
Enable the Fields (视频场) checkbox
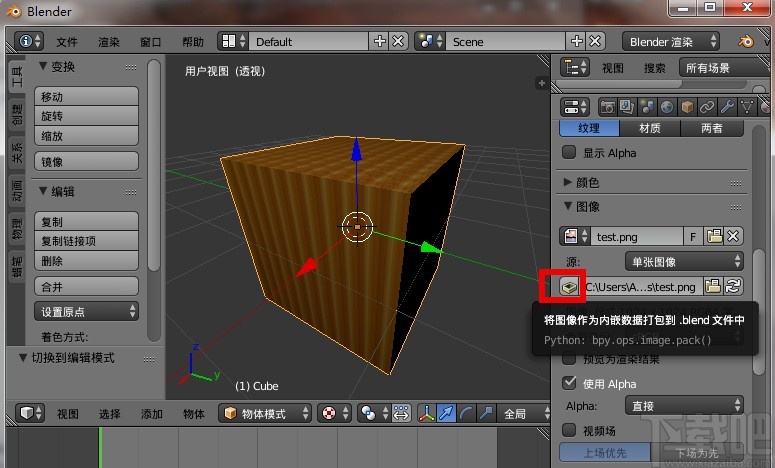[x=569, y=430]
